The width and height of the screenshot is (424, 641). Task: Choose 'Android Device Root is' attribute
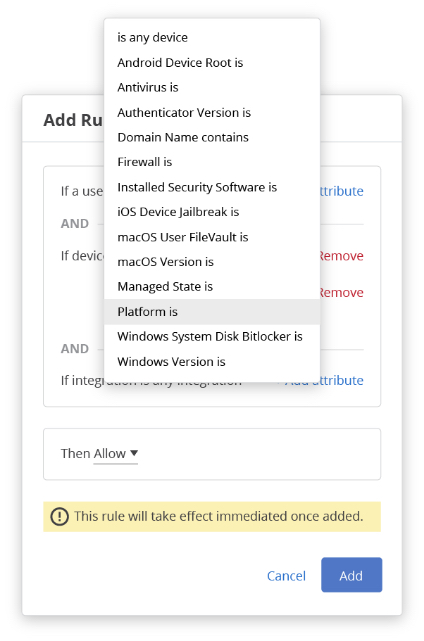click(212, 63)
